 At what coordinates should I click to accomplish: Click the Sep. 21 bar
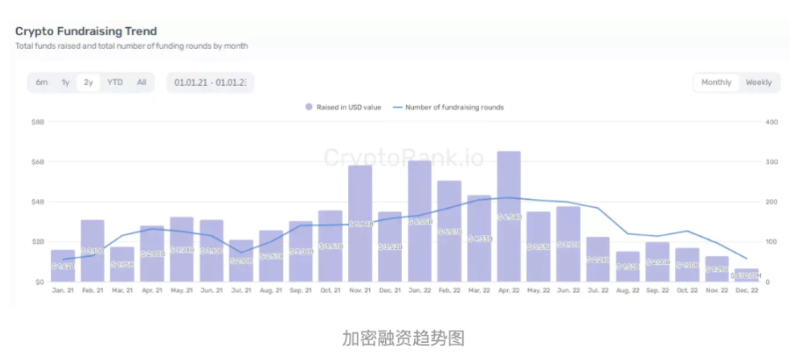(x=301, y=251)
